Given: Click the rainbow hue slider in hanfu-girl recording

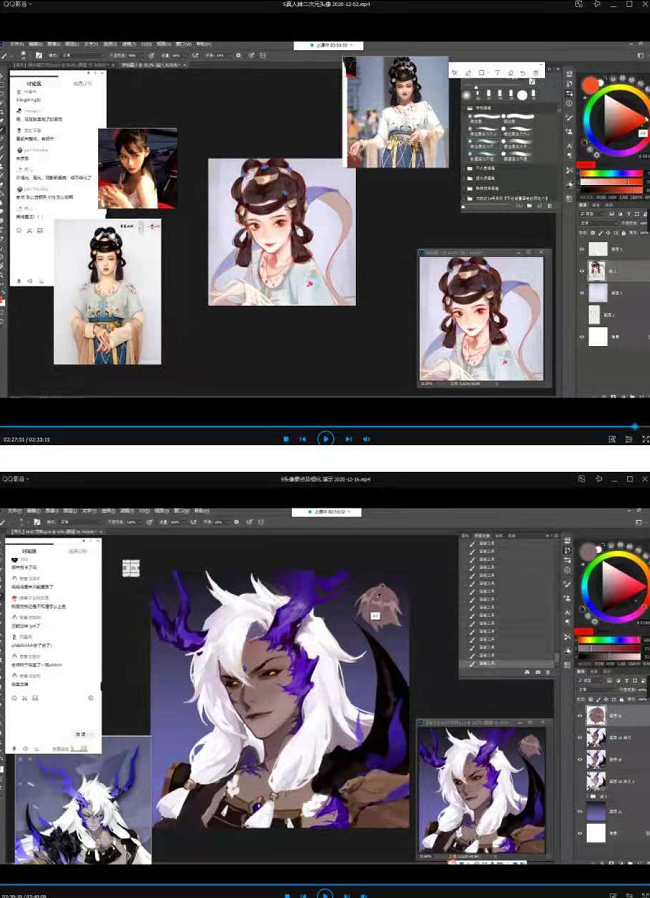Looking at the screenshot, I should (x=612, y=173).
